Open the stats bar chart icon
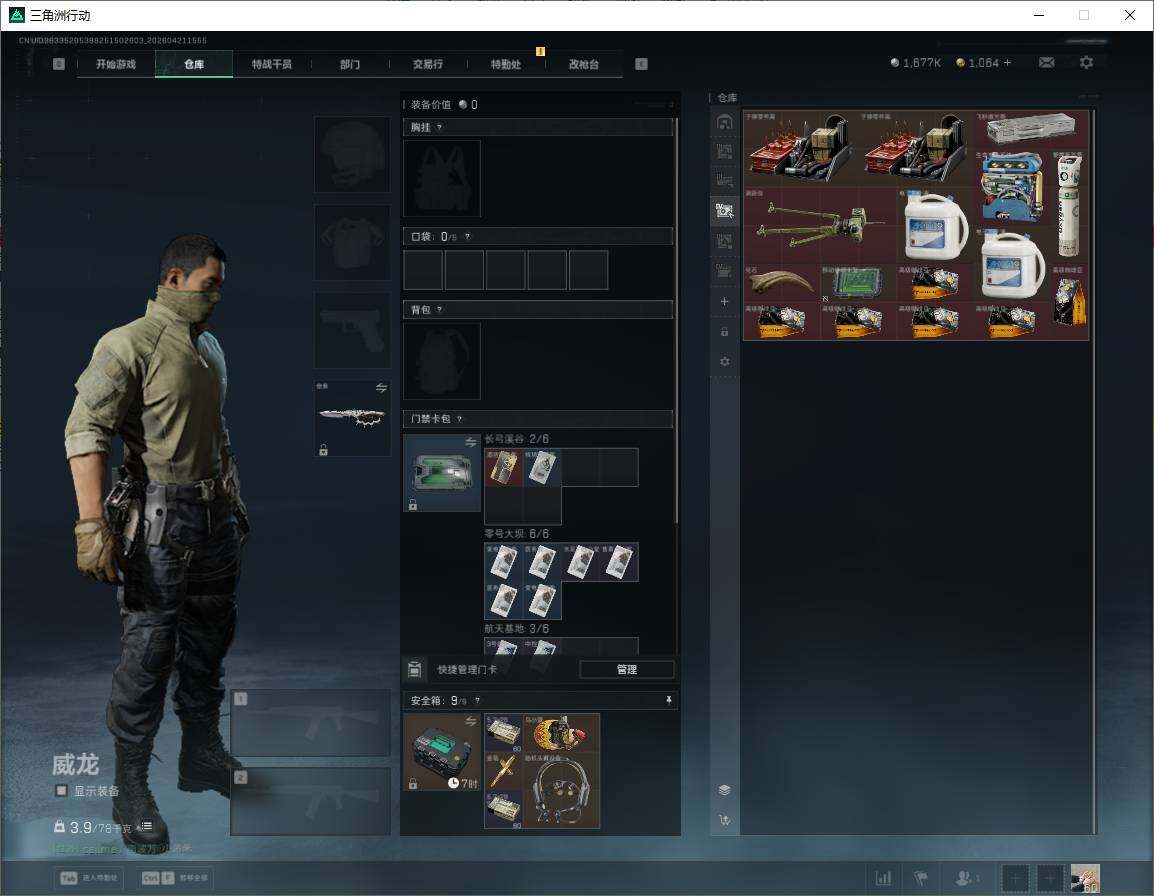 click(x=883, y=878)
